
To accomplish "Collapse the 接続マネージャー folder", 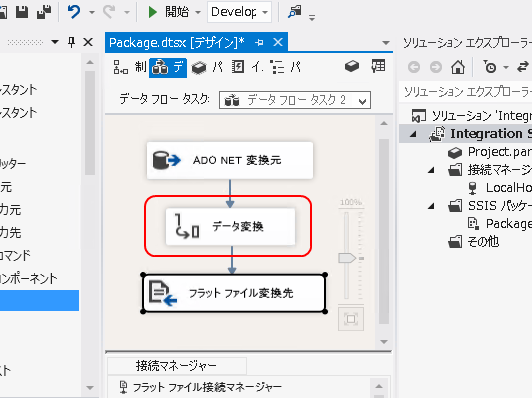I will 431,170.
